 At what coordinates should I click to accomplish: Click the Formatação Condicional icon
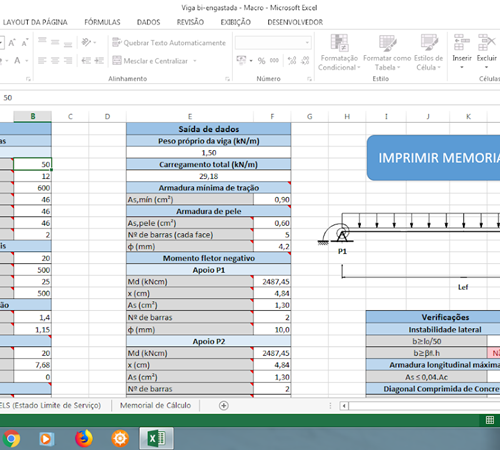tap(339, 43)
